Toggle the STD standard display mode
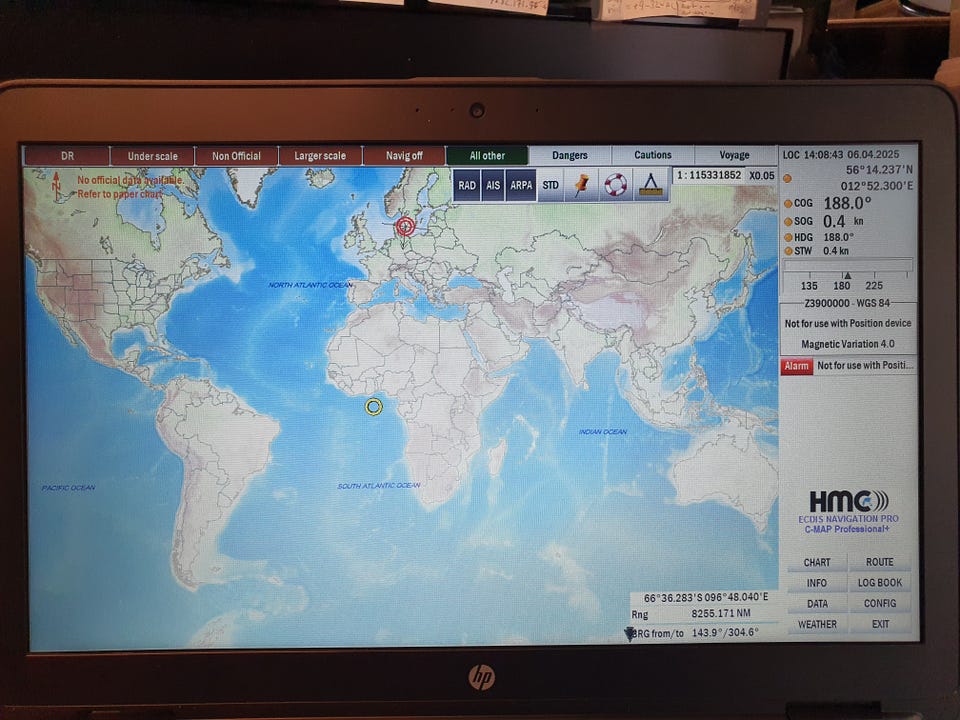Screen dimensions: 960x720 (x=550, y=185)
